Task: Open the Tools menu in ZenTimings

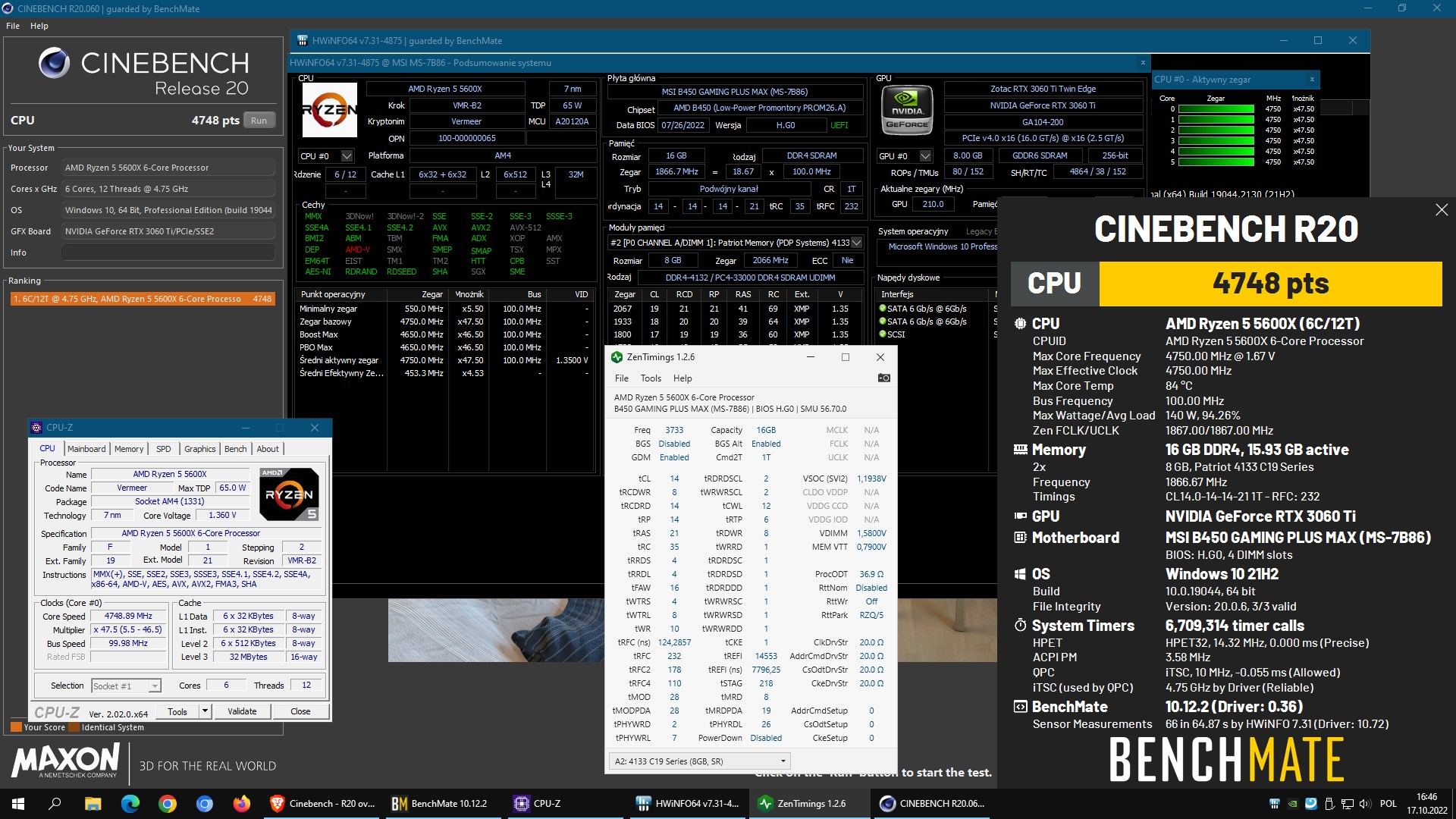Action: click(x=651, y=378)
